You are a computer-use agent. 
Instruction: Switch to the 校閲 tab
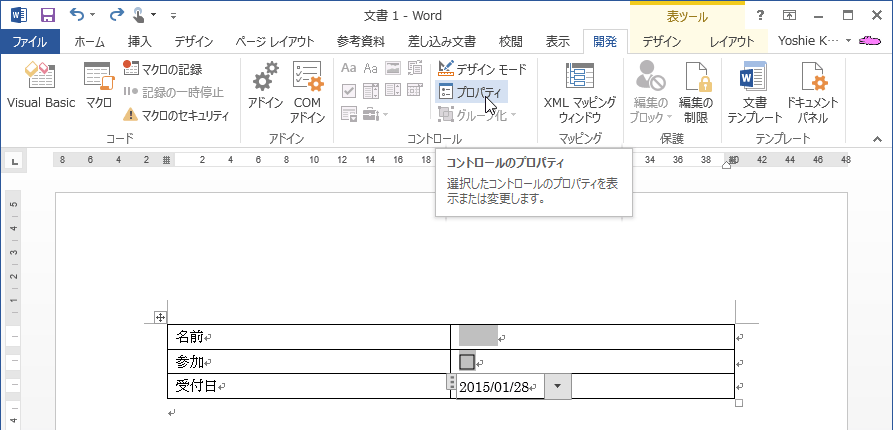(510, 42)
